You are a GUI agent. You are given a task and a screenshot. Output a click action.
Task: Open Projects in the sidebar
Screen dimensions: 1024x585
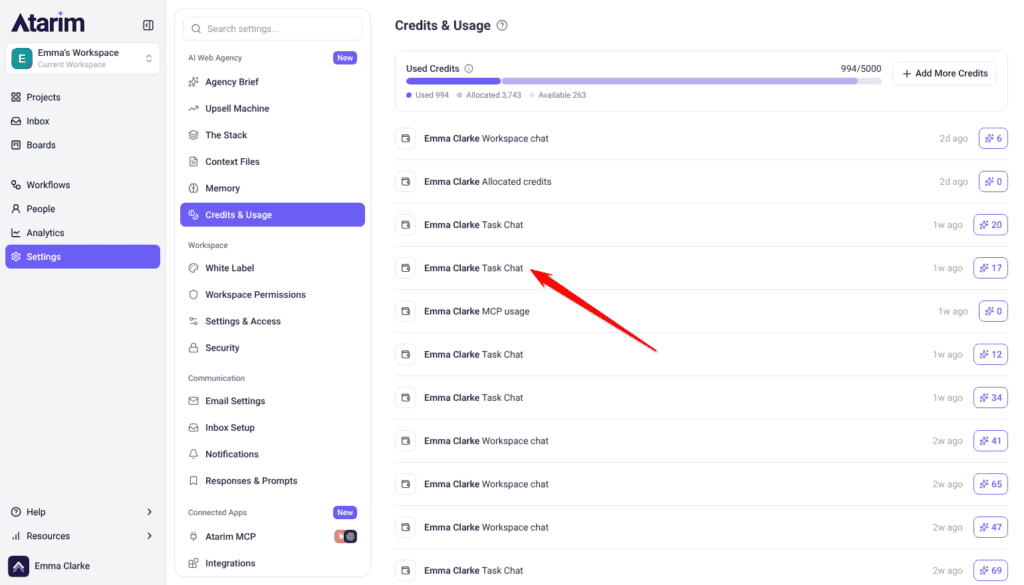click(x=43, y=97)
